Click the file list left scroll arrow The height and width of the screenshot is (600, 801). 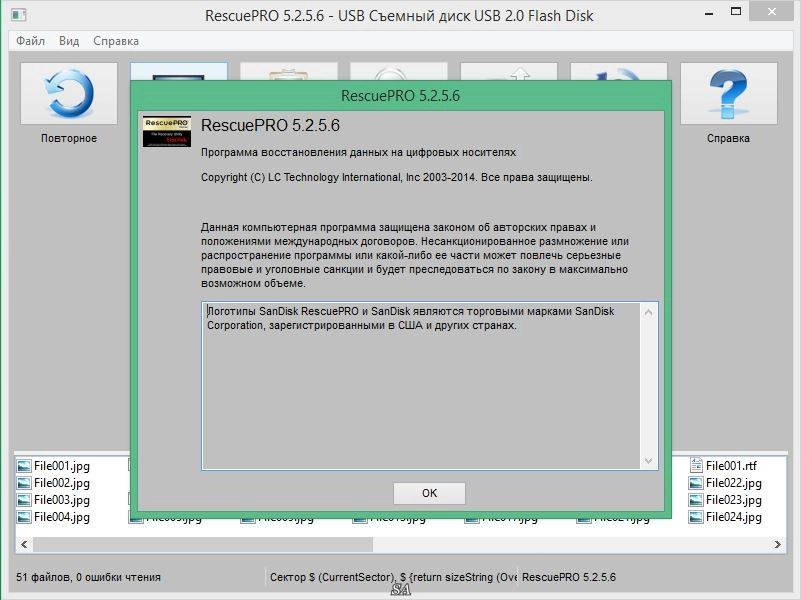(24, 545)
